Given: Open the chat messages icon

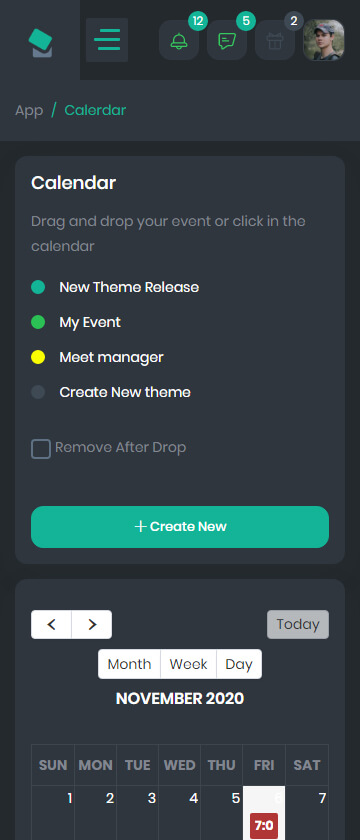Looking at the screenshot, I should pos(227,40).
